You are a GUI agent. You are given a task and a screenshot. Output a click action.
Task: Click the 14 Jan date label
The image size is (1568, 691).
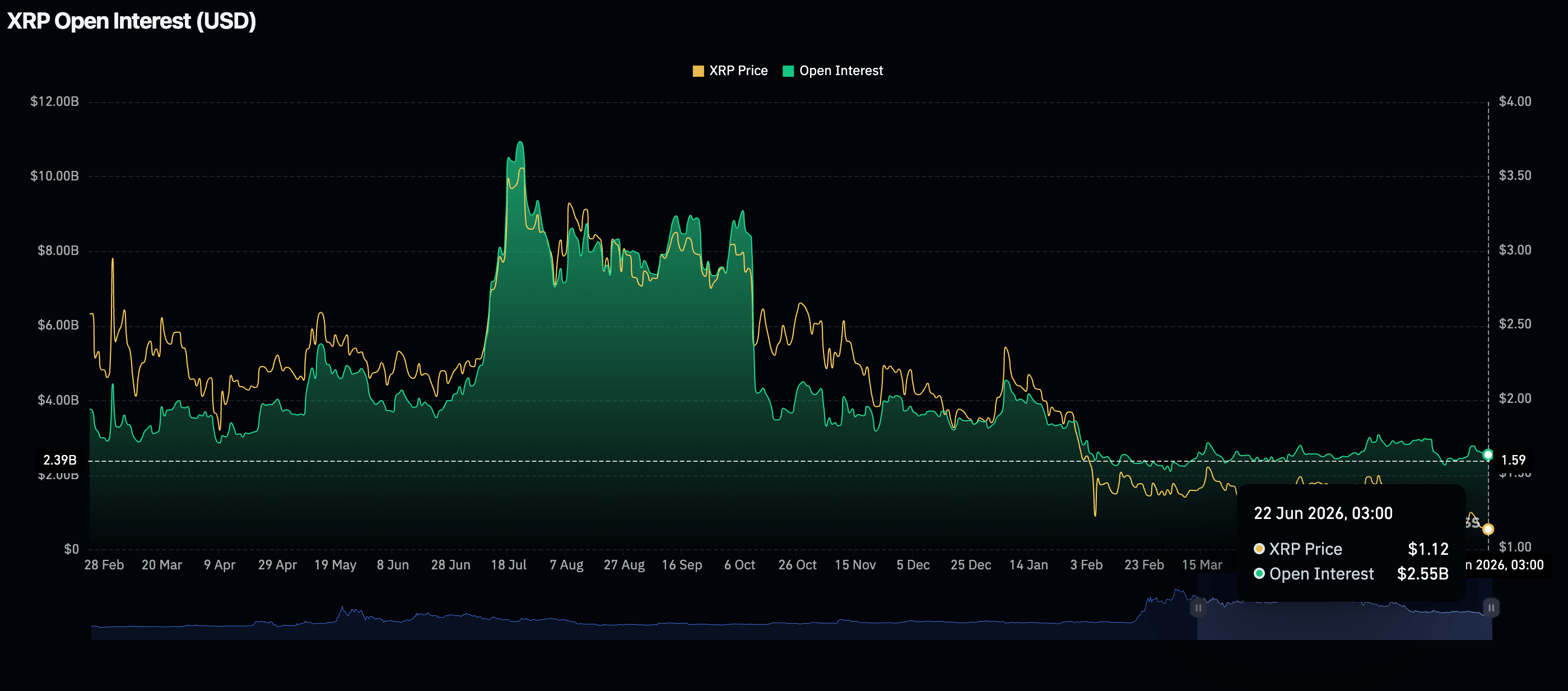tap(1029, 565)
